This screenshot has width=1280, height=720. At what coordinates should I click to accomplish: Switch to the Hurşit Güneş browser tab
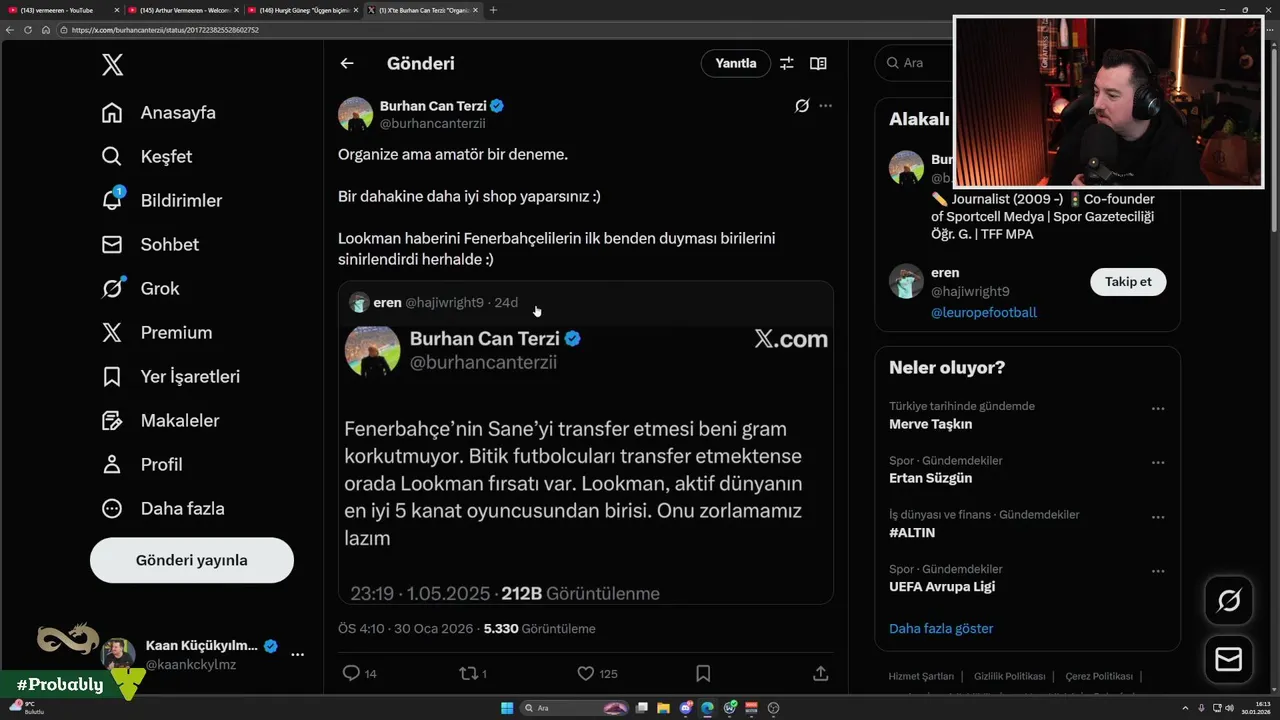[300, 10]
